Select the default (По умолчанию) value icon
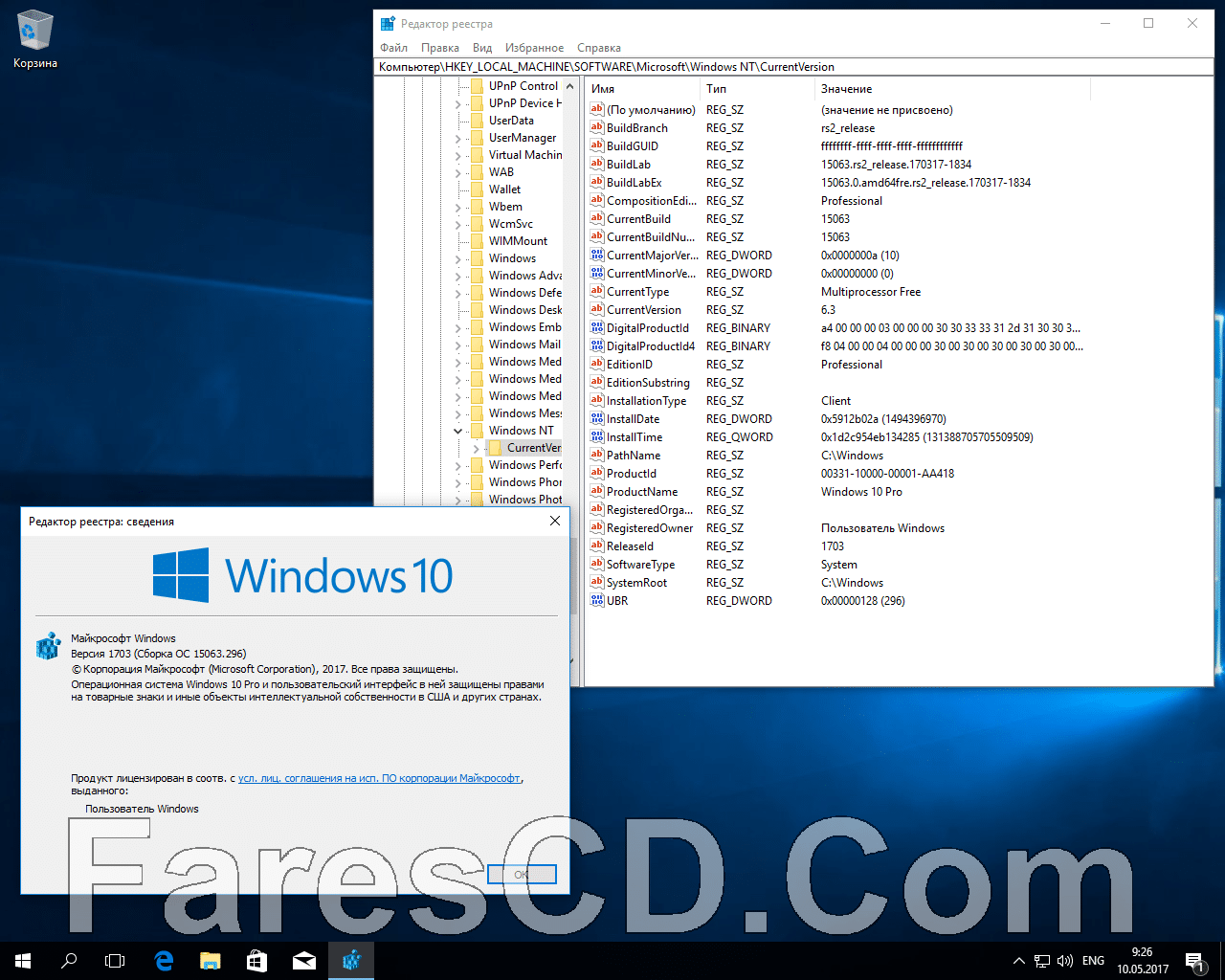 [597, 109]
